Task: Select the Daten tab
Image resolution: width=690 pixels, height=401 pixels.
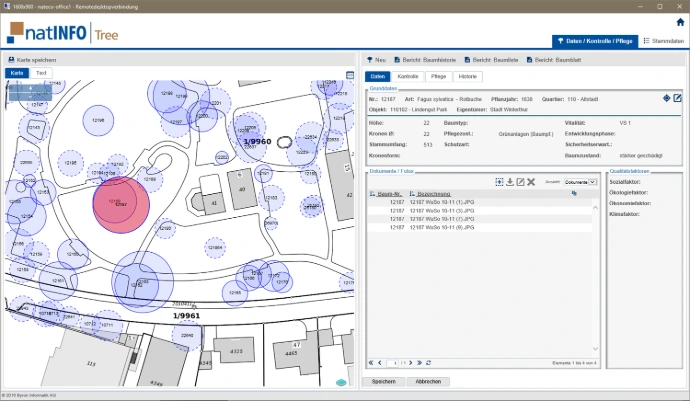Action: (378, 77)
